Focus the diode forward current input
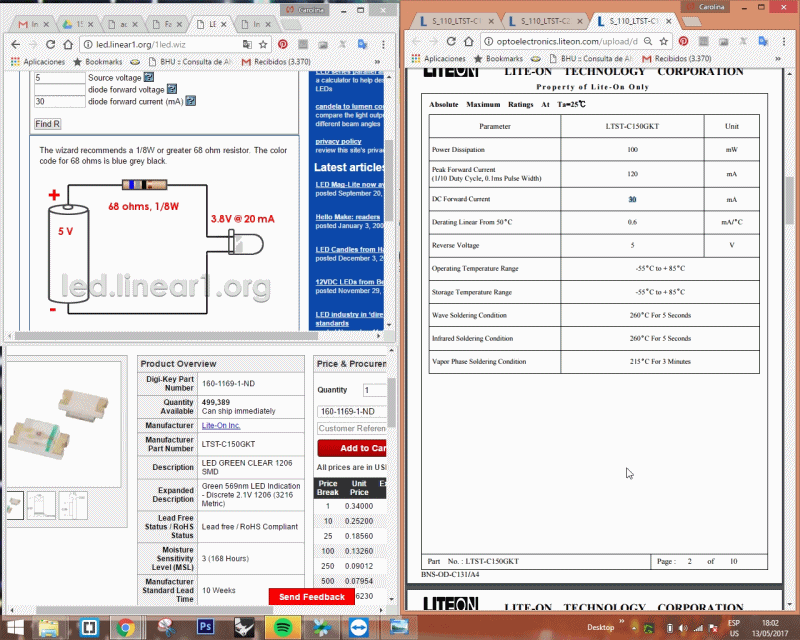 pos(59,102)
